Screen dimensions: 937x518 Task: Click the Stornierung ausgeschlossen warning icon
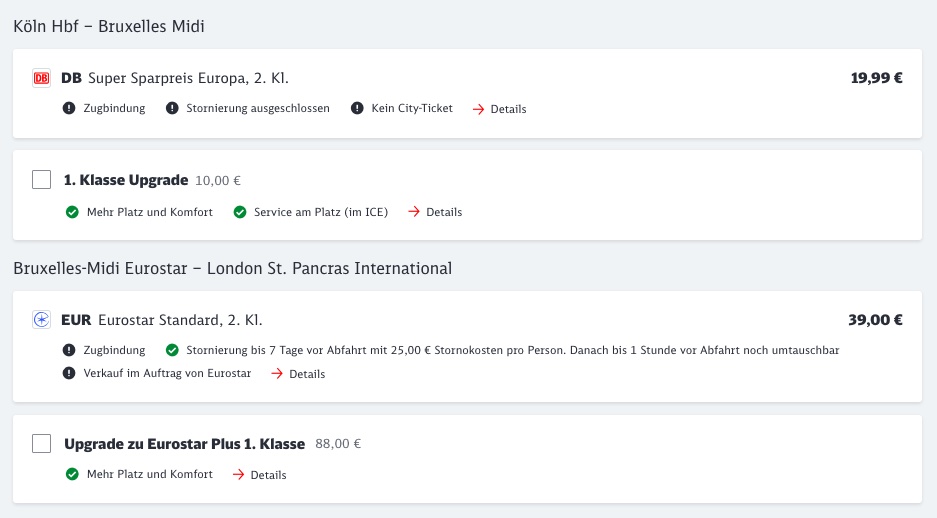click(172, 108)
